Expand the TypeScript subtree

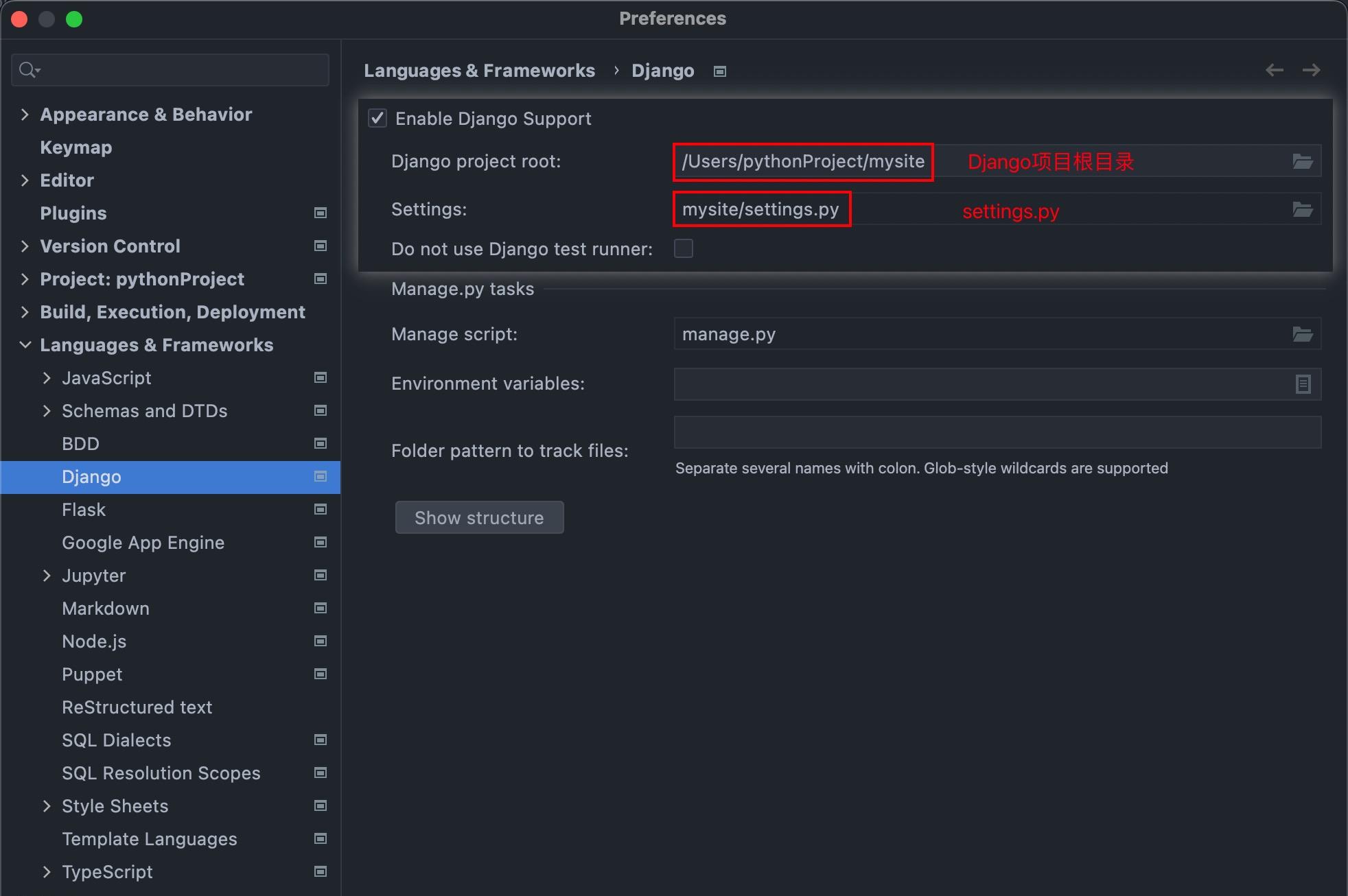[x=47, y=872]
